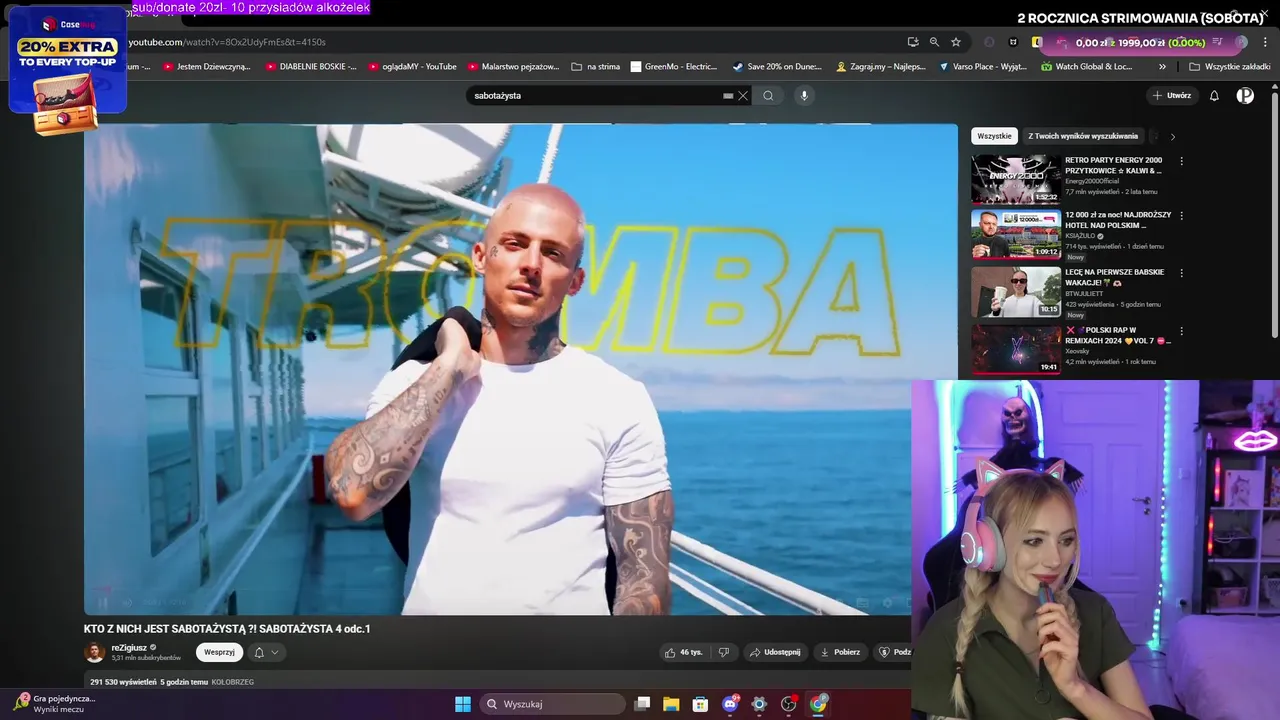This screenshot has height=720, width=1280.
Task: Expand subscription notification bell dropdown
Action: click(x=265, y=652)
